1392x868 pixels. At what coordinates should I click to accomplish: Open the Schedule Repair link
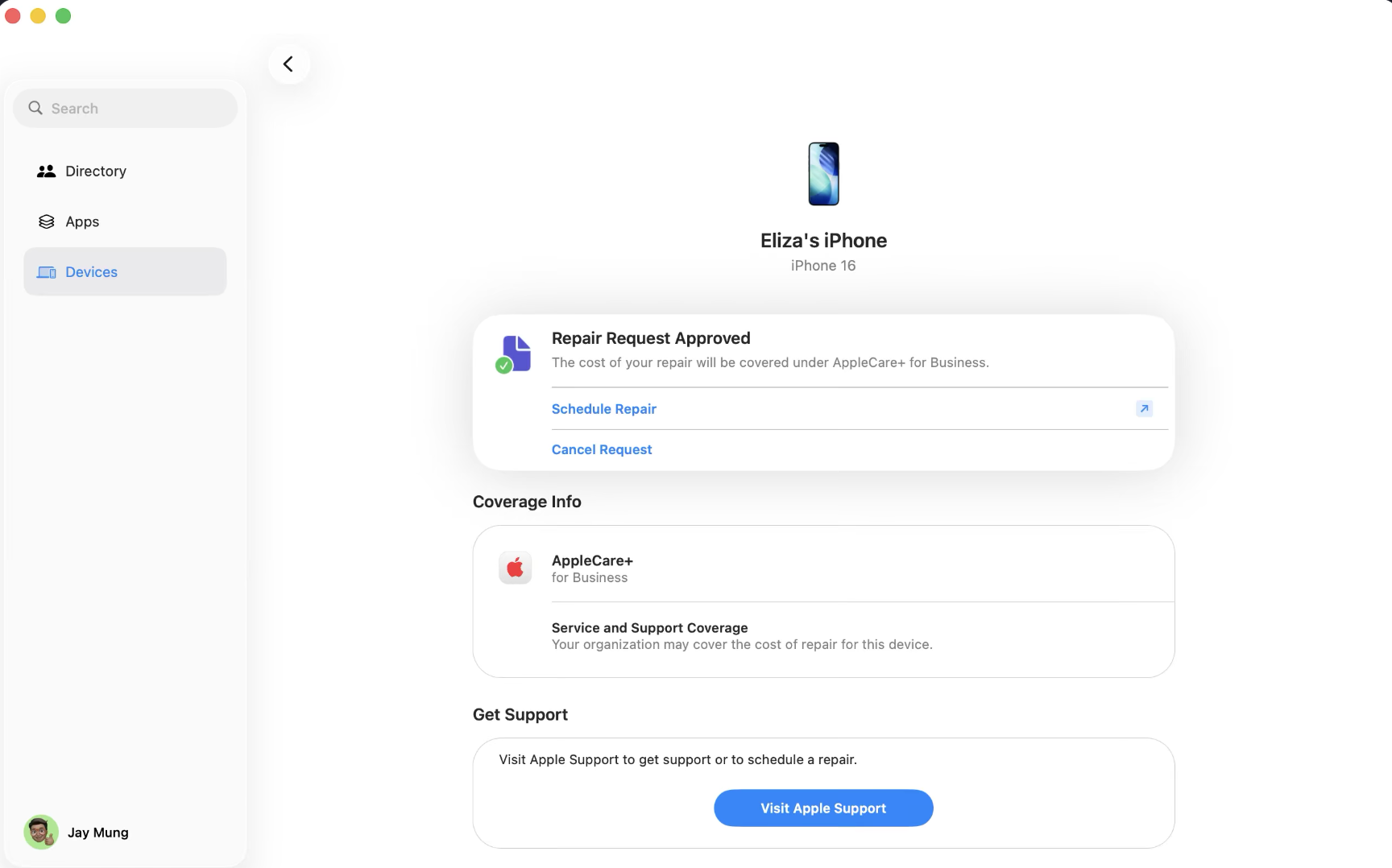603,409
